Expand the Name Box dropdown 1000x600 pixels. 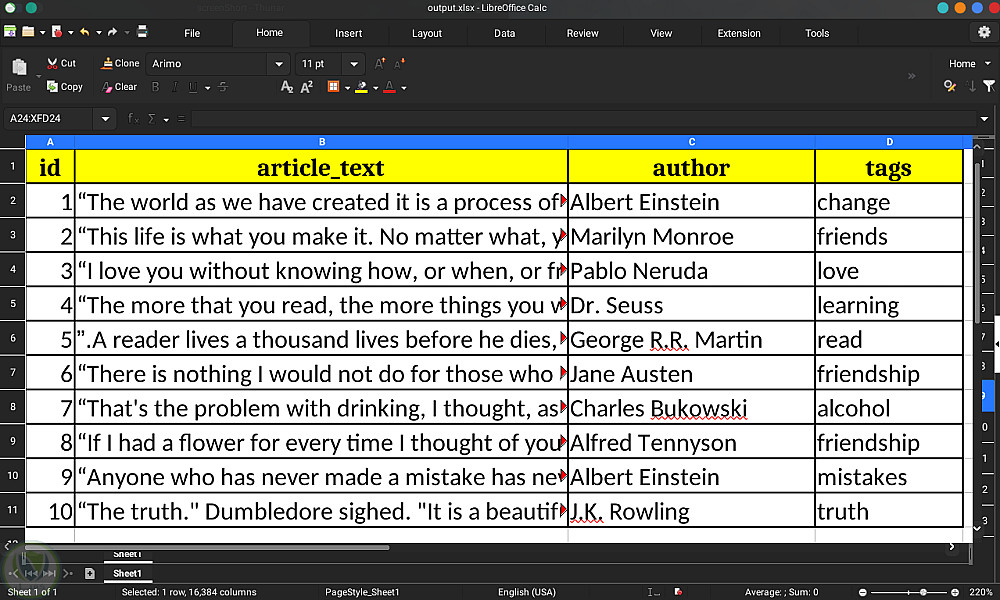(105, 119)
